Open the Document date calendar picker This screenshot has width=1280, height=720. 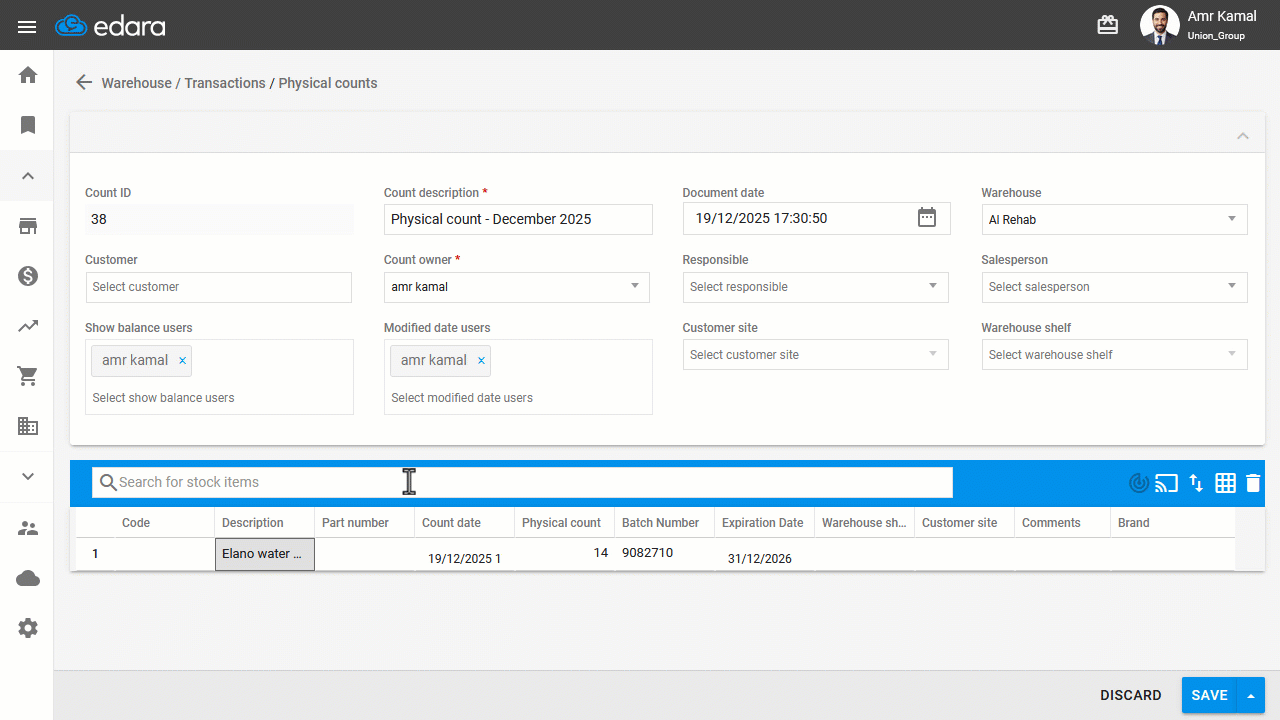click(x=927, y=218)
